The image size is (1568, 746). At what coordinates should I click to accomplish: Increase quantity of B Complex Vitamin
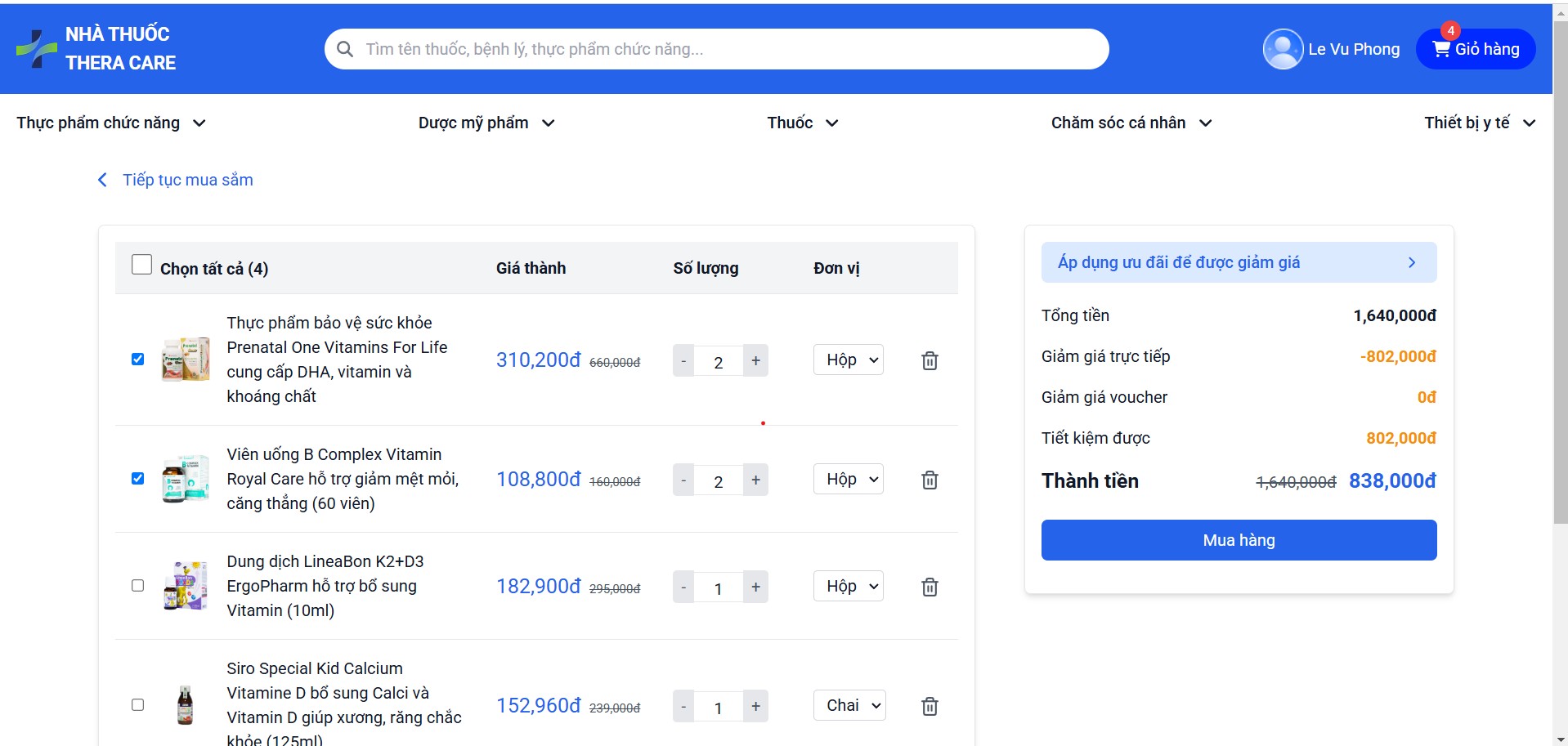click(755, 480)
